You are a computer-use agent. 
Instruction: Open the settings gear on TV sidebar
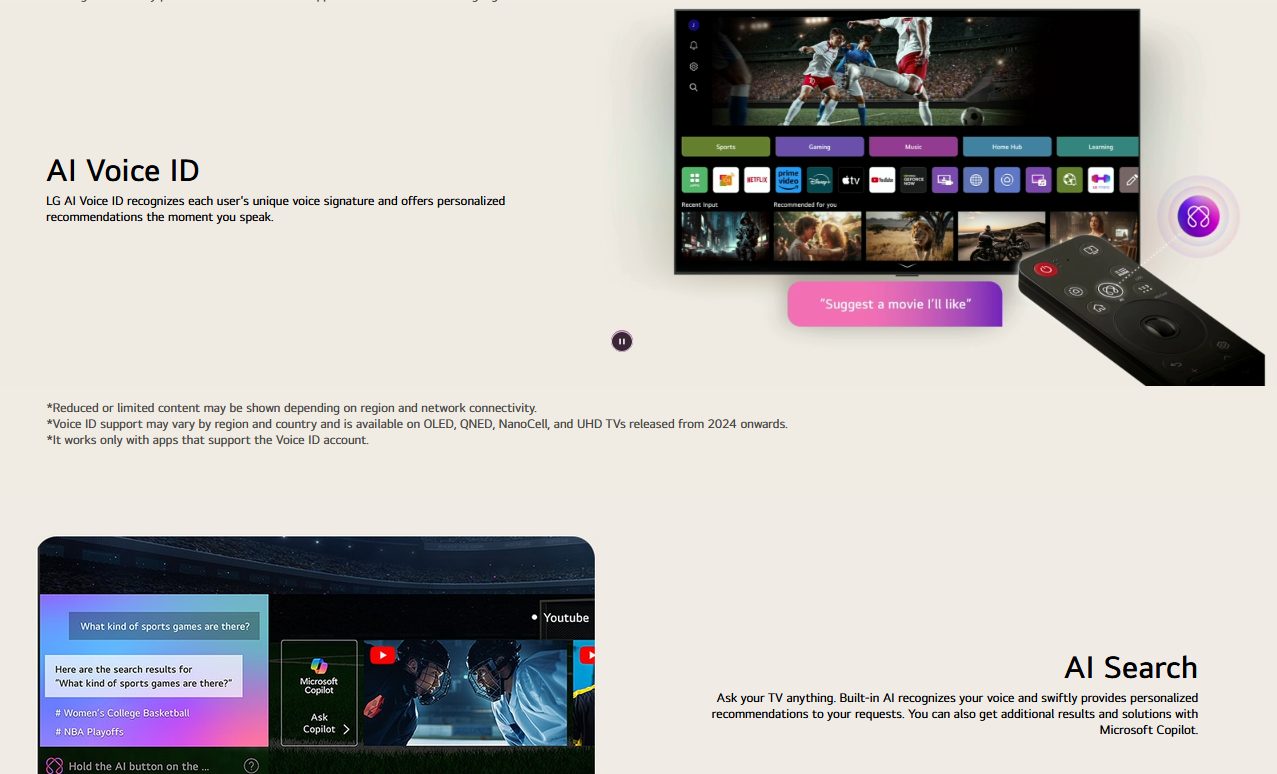coord(693,67)
